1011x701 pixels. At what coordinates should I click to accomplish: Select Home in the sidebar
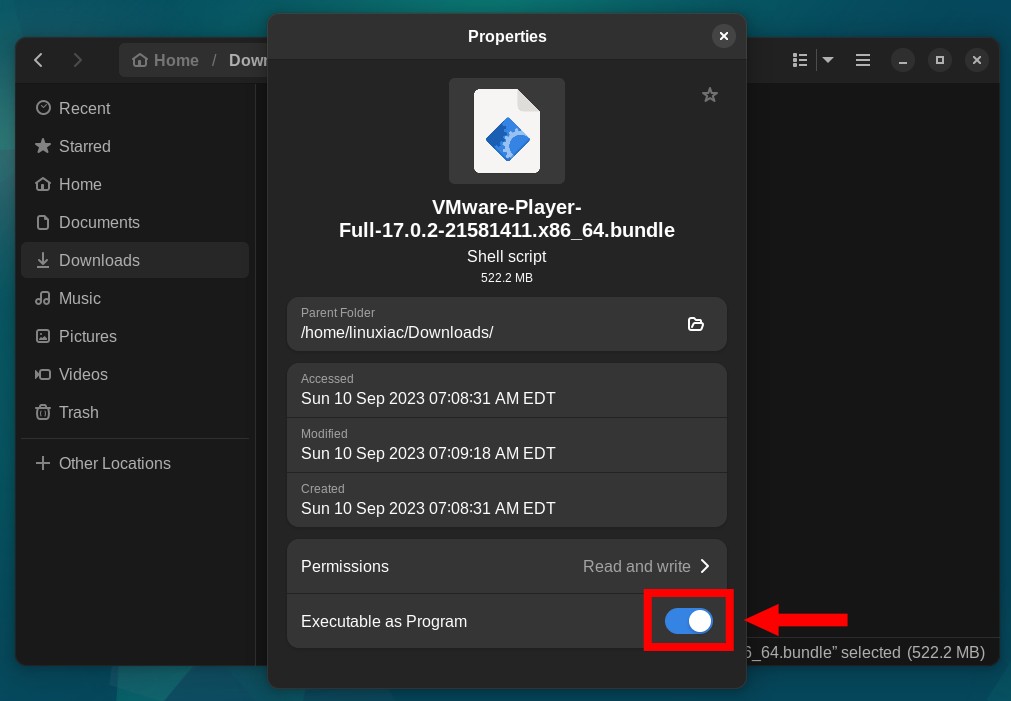point(135,184)
